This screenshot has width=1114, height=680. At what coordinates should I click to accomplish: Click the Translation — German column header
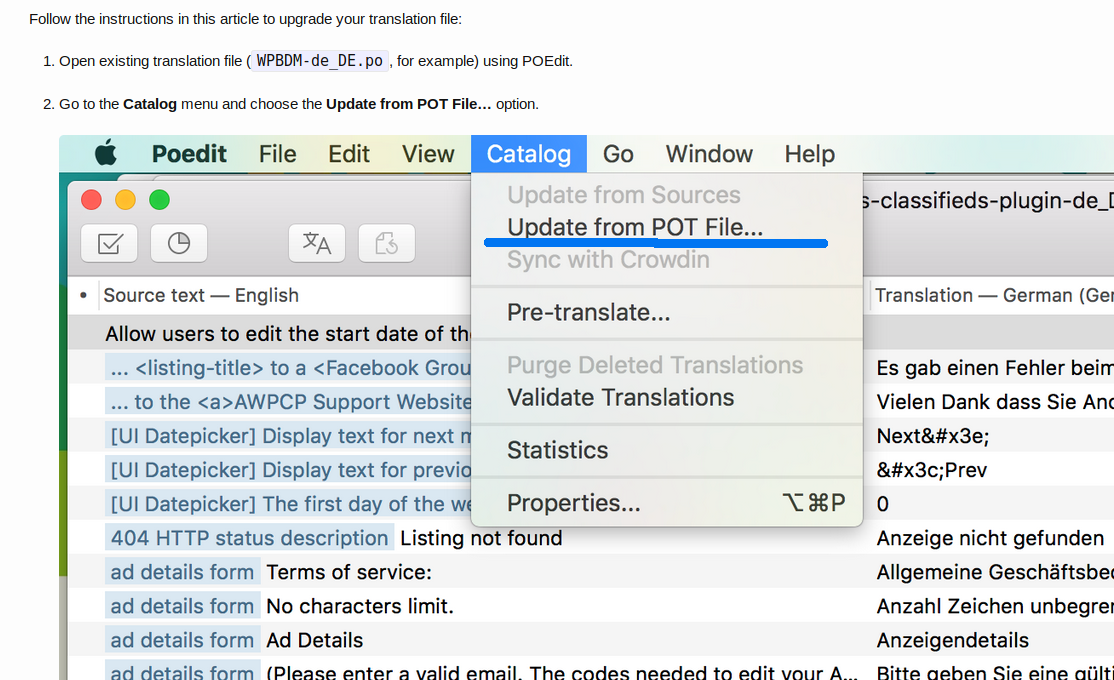993,295
